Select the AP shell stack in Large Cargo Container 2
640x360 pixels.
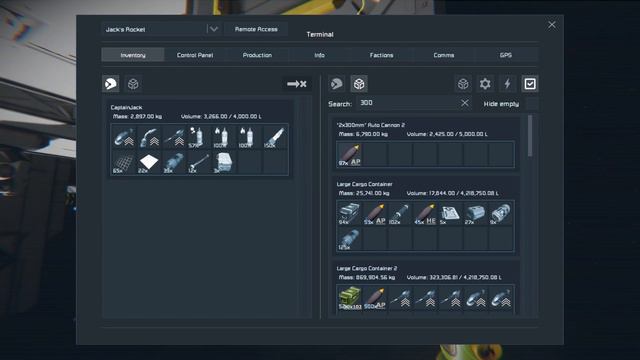[375, 298]
